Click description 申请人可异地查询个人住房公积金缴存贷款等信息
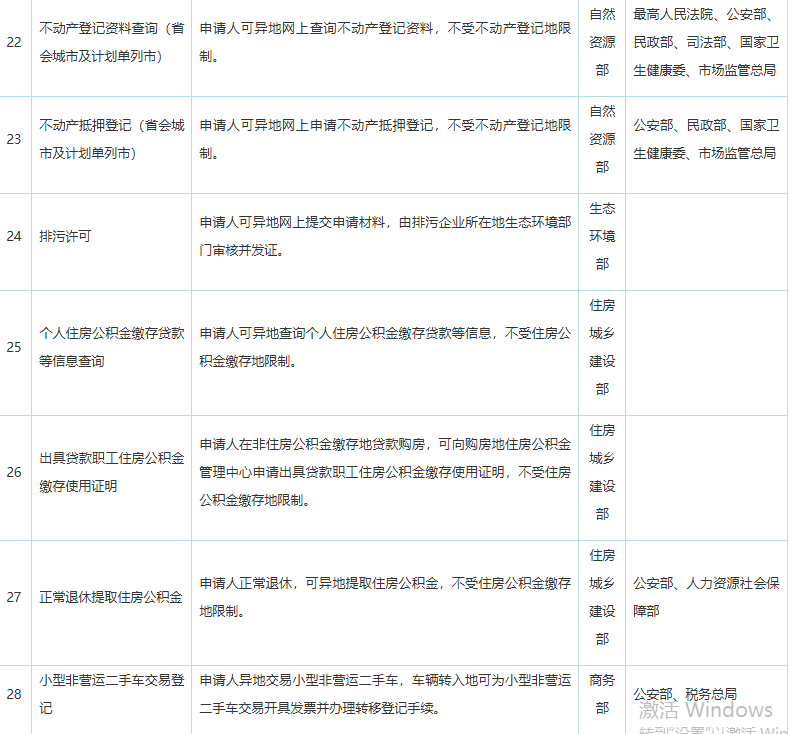Image resolution: width=789 pixels, height=734 pixels. [x=385, y=347]
